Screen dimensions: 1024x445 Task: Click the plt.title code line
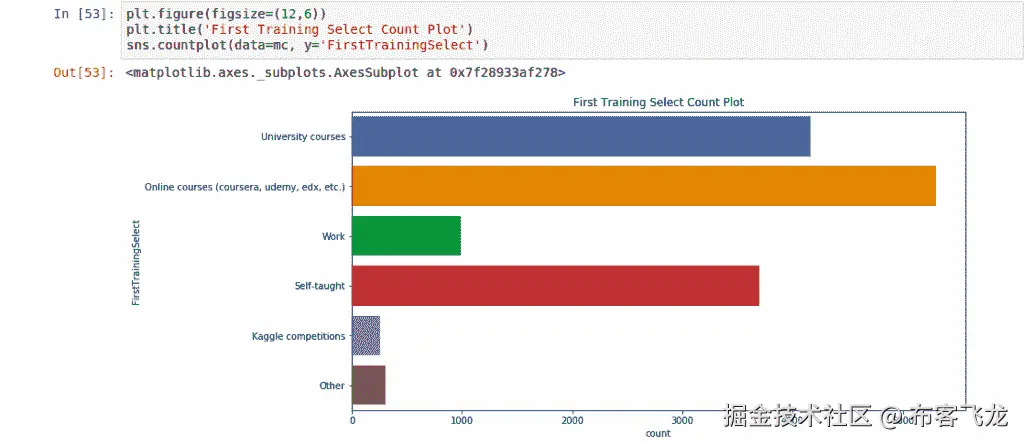[x=299, y=29]
